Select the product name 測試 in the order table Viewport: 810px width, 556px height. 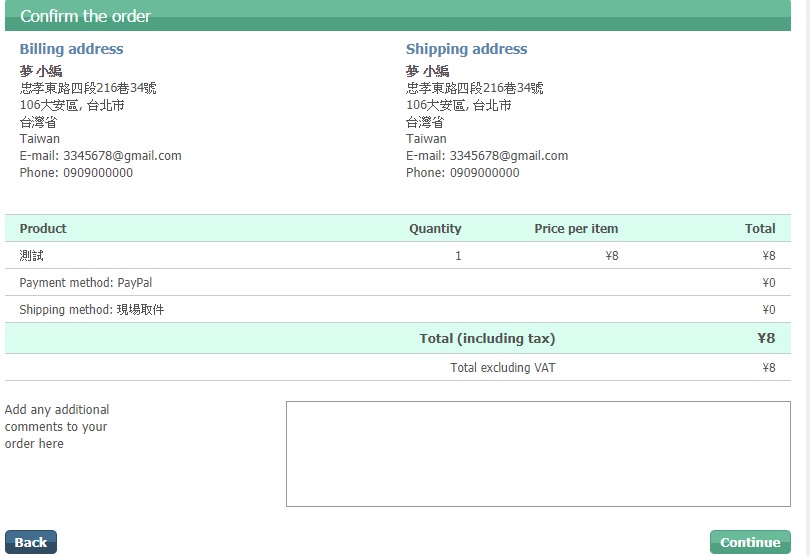[x=32, y=256]
